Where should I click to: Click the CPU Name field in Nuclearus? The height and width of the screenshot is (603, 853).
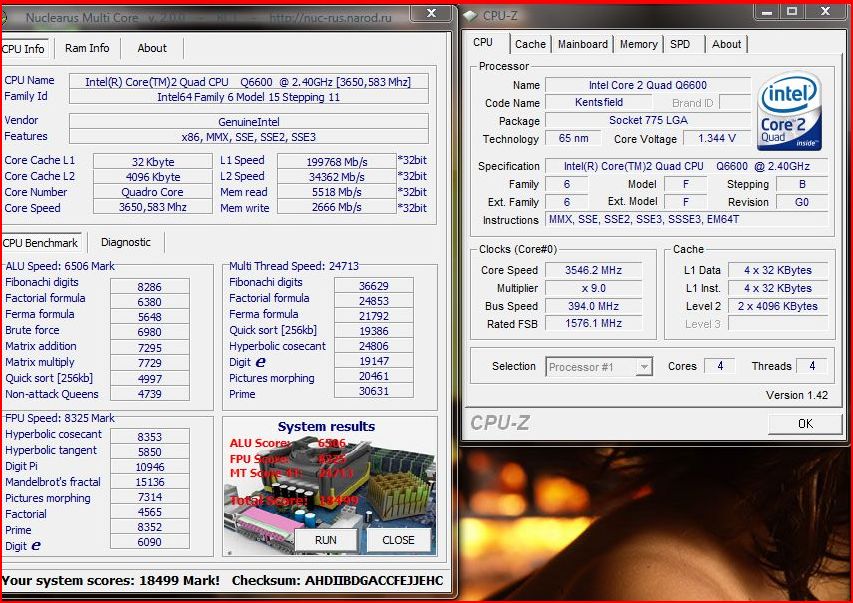(249, 82)
